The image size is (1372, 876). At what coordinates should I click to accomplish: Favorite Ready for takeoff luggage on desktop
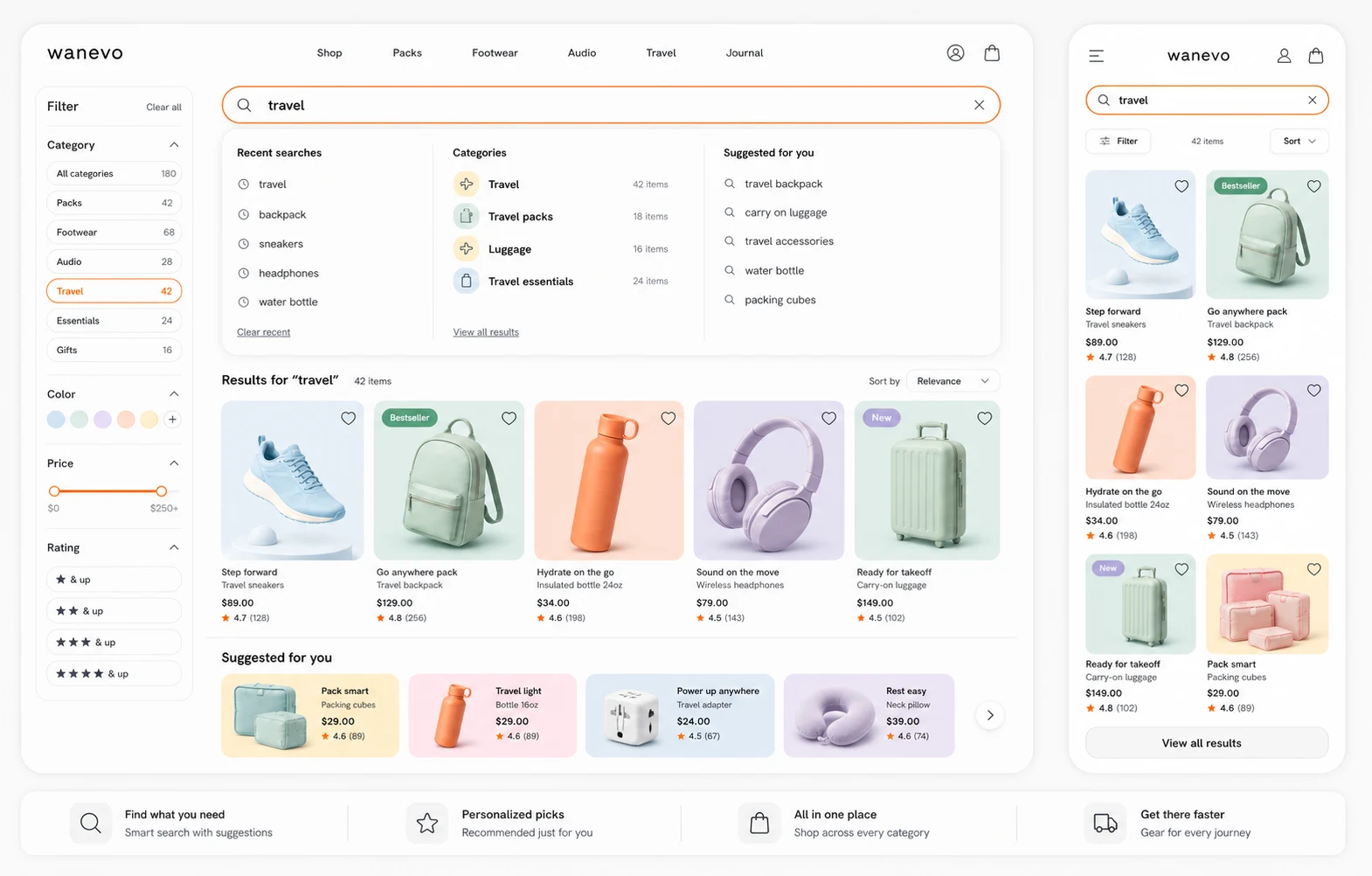coord(984,418)
